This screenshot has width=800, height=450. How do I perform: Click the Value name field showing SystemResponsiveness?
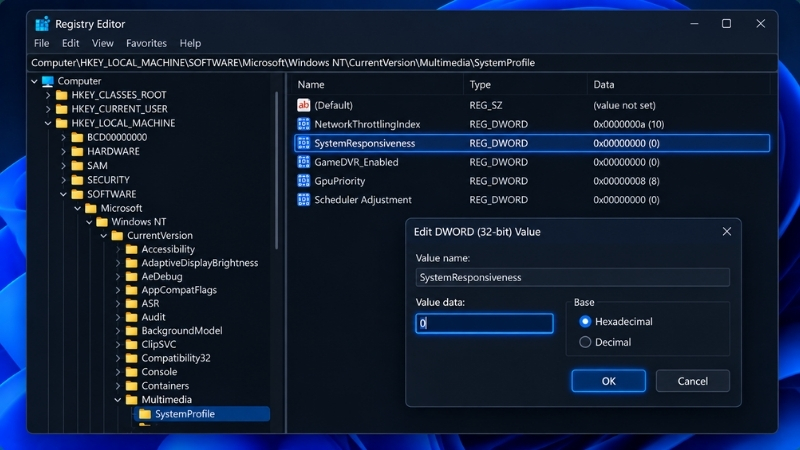572,278
